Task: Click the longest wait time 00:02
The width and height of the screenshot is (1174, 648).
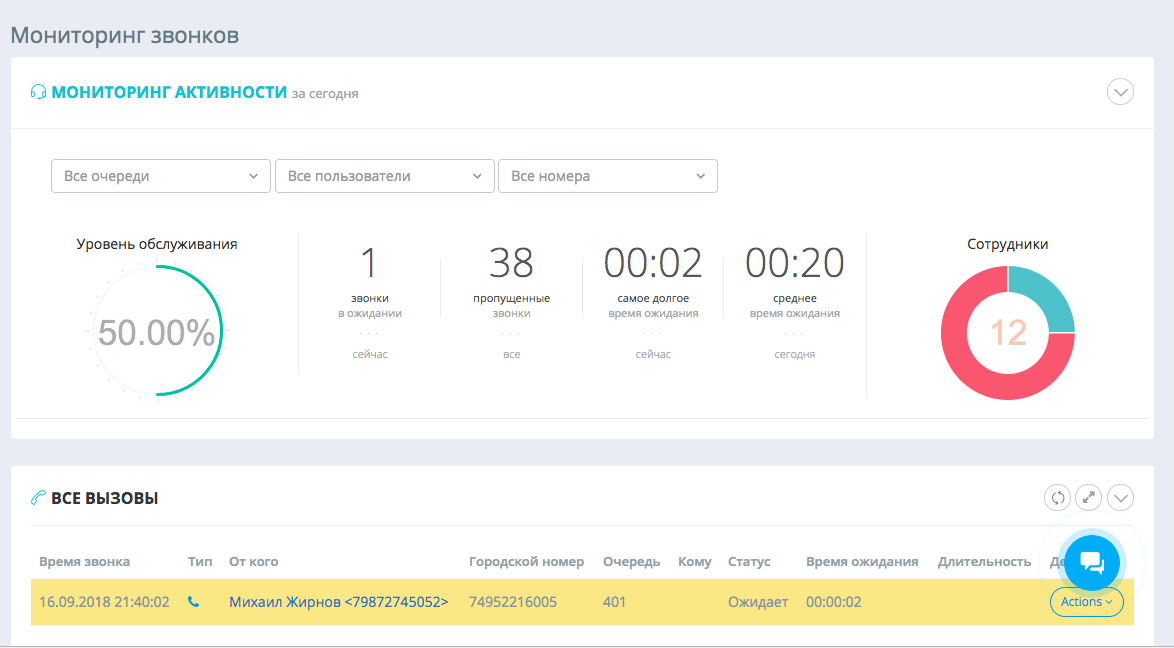Action: coord(653,263)
